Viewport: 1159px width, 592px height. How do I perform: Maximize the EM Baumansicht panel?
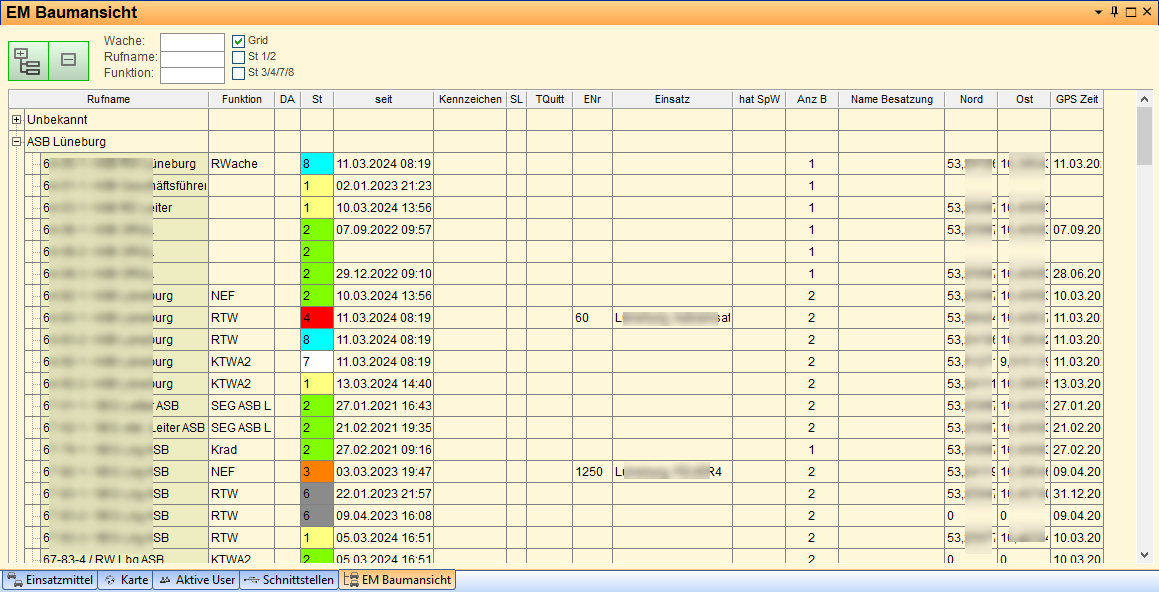point(1131,12)
